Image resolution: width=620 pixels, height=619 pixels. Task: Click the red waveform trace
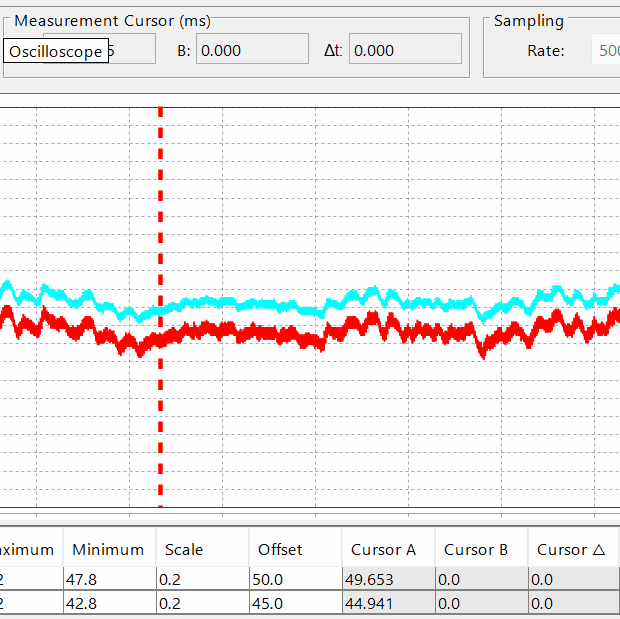pyautogui.click(x=250, y=332)
